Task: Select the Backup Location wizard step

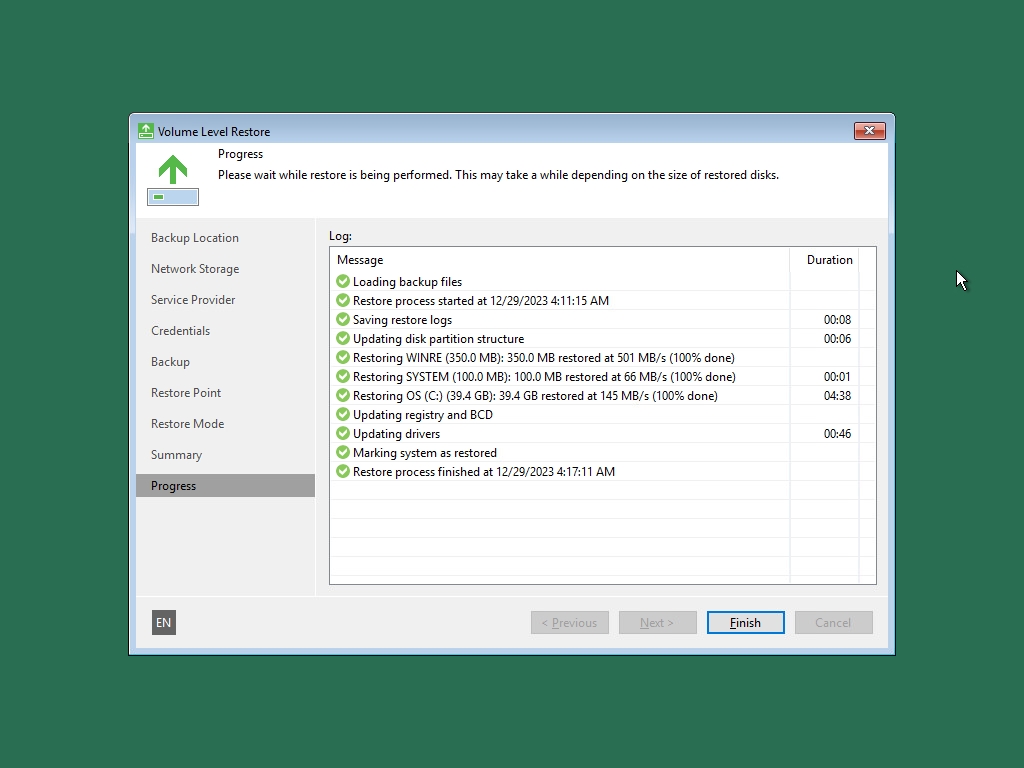Action: pyautogui.click(x=195, y=238)
